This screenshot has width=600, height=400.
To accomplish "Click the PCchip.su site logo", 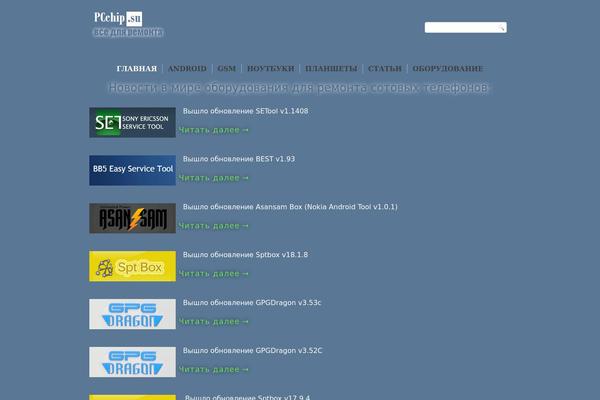I will [x=118, y=18].
